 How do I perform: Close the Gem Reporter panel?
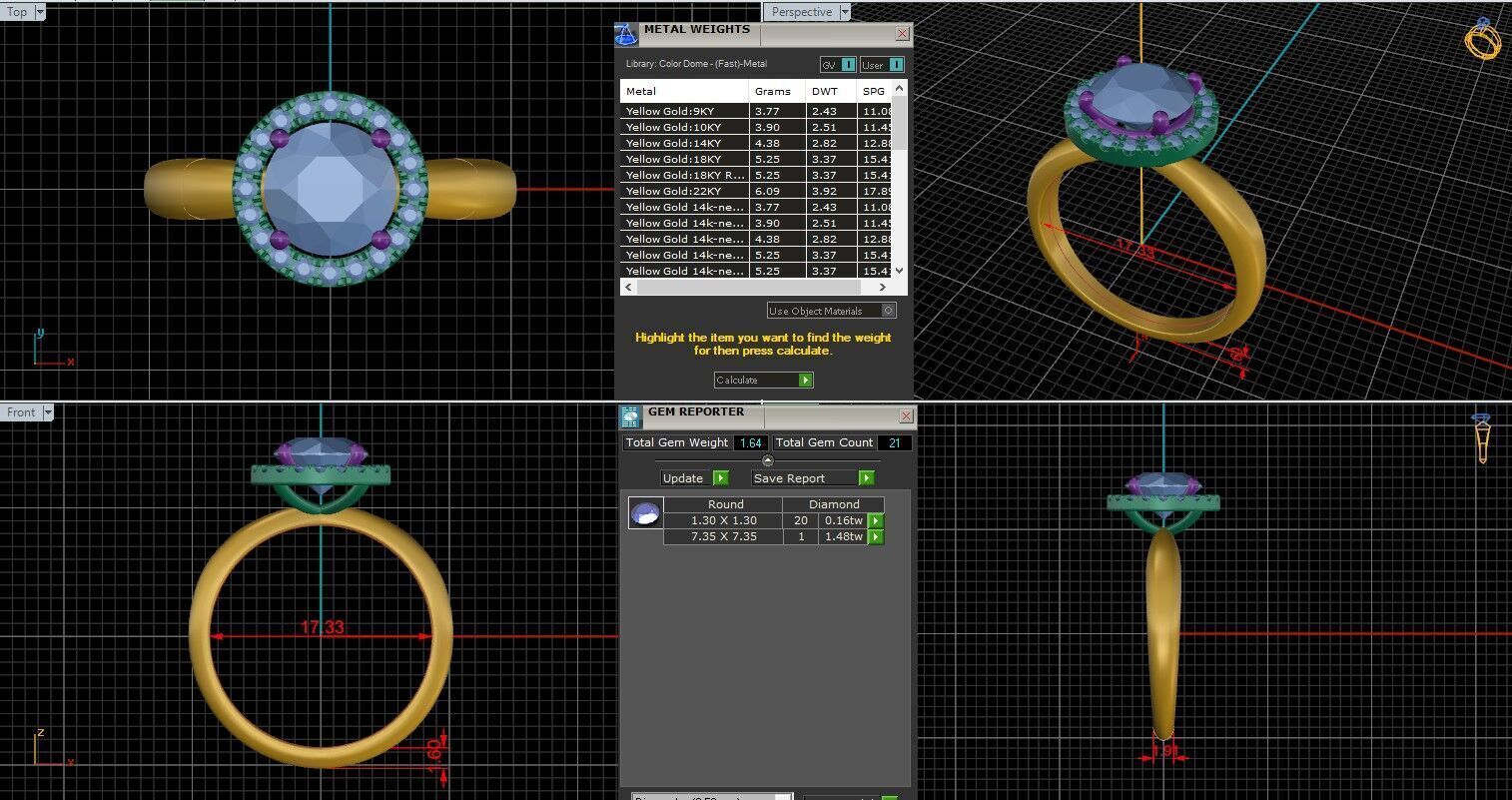[906, 415]
